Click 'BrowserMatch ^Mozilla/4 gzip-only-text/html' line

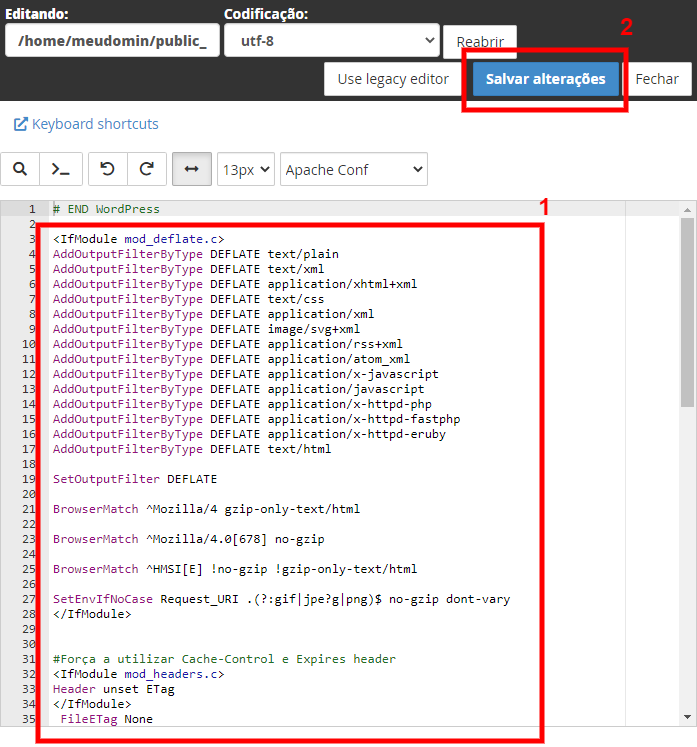(x=206, y=509)
